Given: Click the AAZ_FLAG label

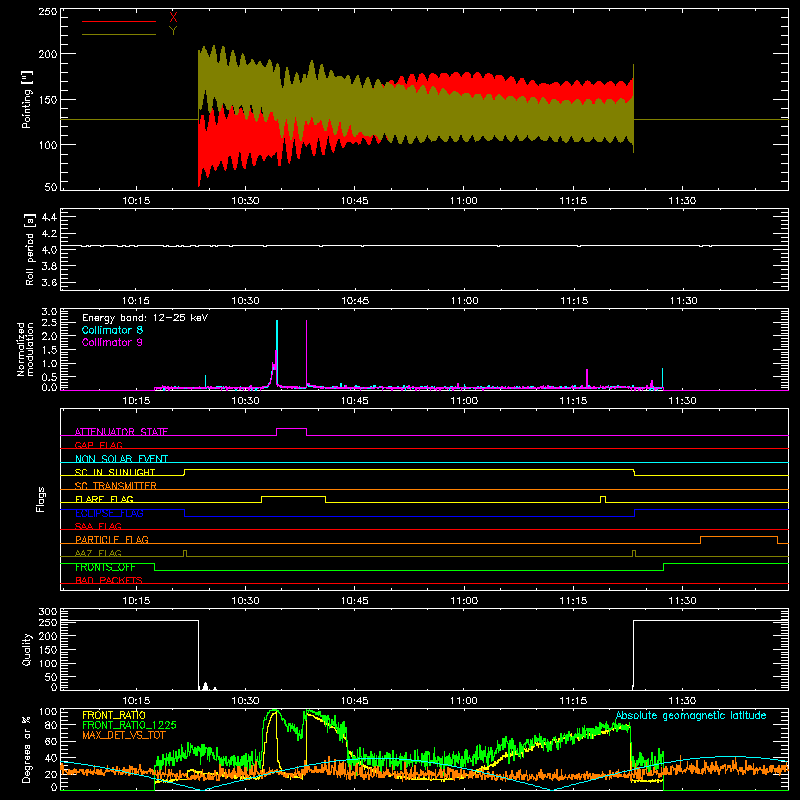Looking at the screenshot, I should [x=98, y=553].
